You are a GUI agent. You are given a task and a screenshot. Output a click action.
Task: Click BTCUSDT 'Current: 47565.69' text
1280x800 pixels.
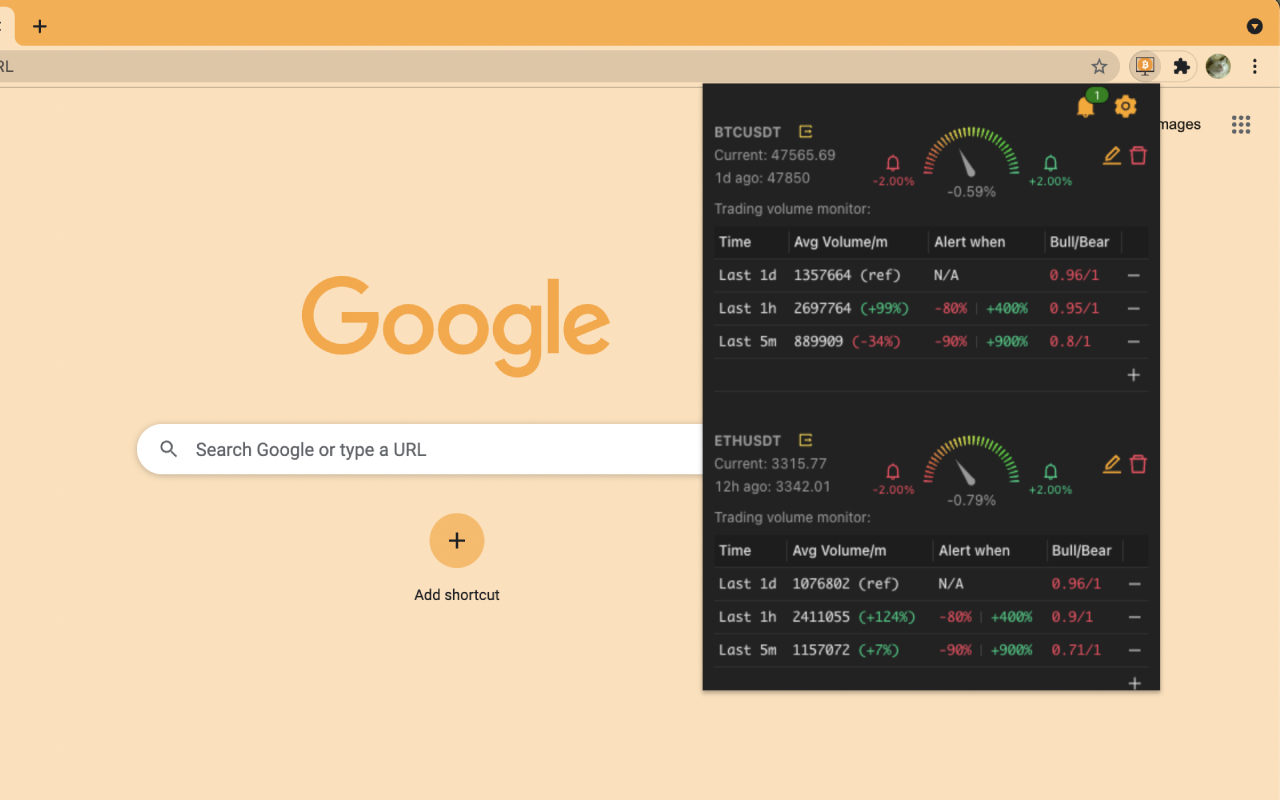[775, 155]
